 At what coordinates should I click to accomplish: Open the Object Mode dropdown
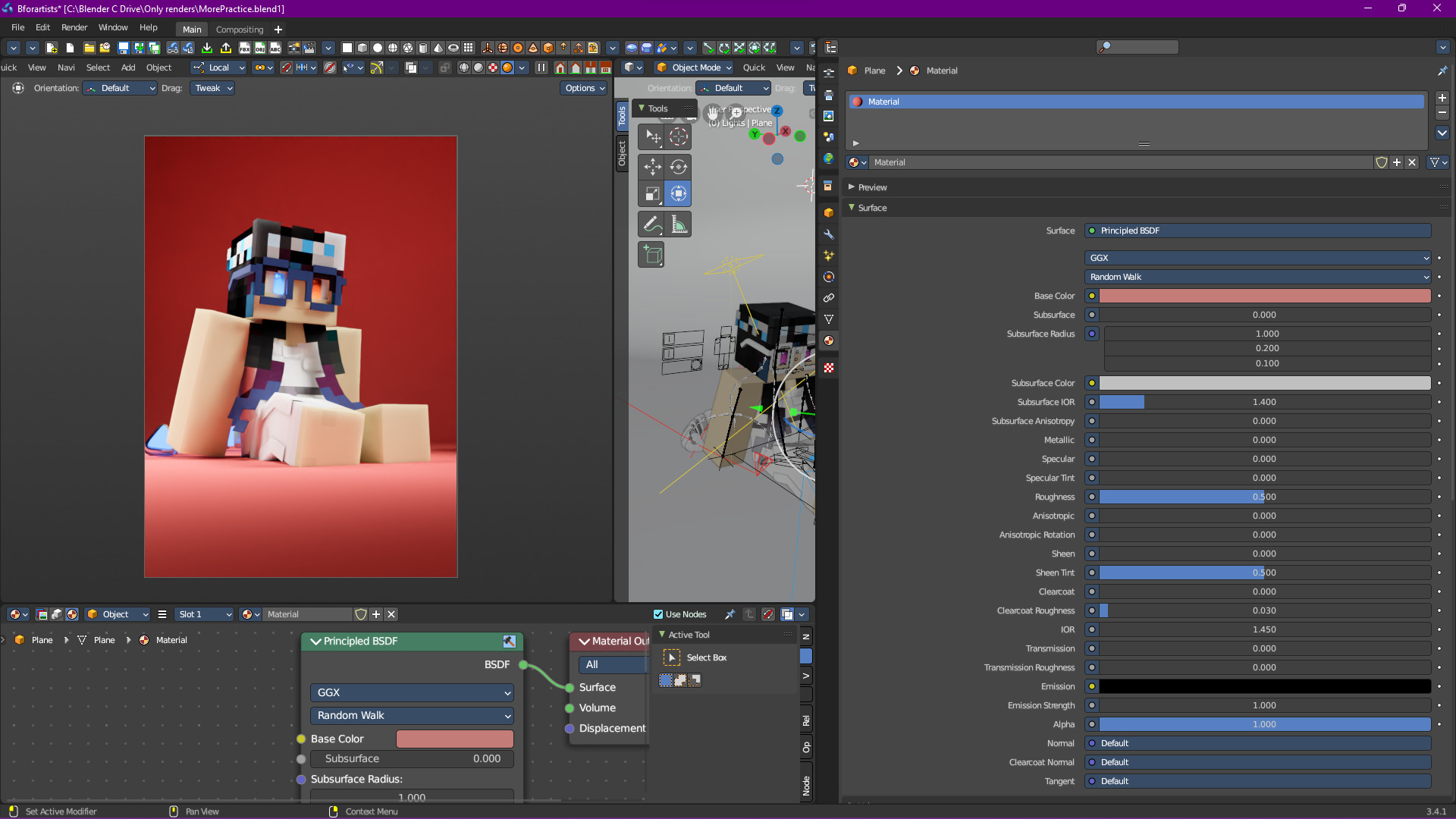click(695, 67)
